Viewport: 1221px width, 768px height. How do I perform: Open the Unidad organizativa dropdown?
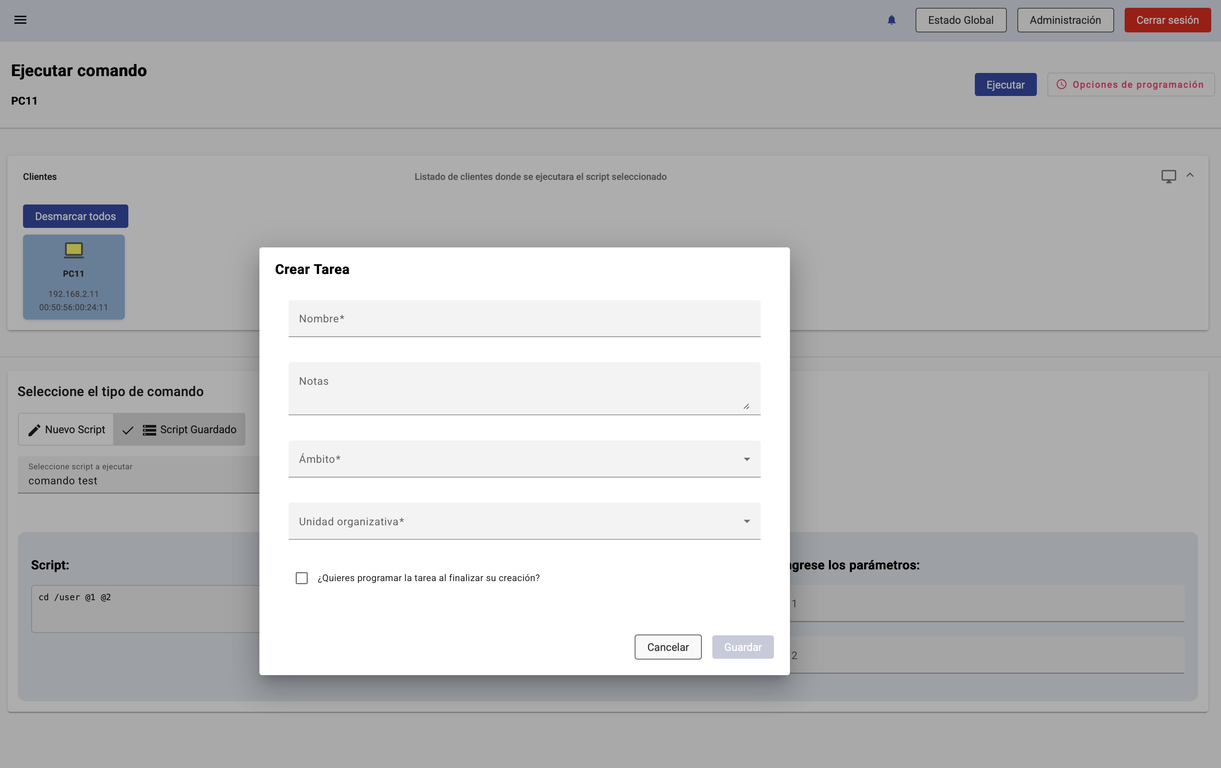(x=524, y=521)
